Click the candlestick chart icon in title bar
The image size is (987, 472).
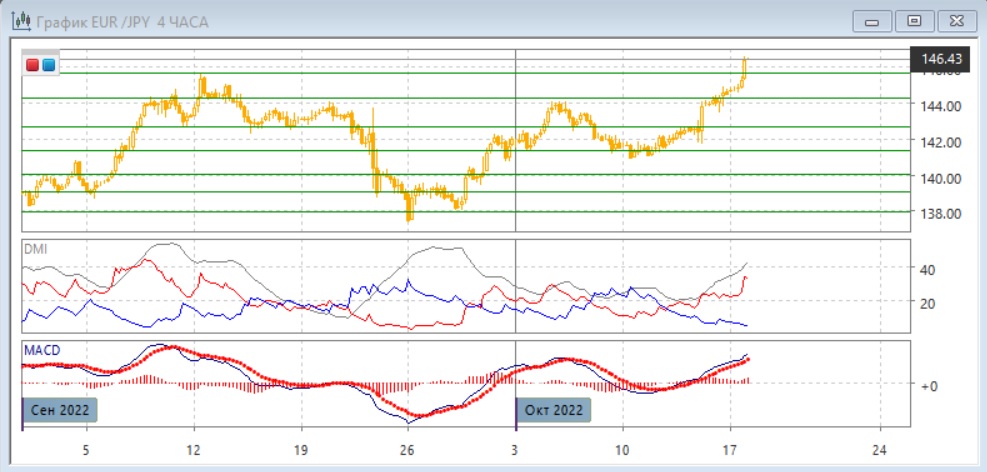tap(17, 20)
